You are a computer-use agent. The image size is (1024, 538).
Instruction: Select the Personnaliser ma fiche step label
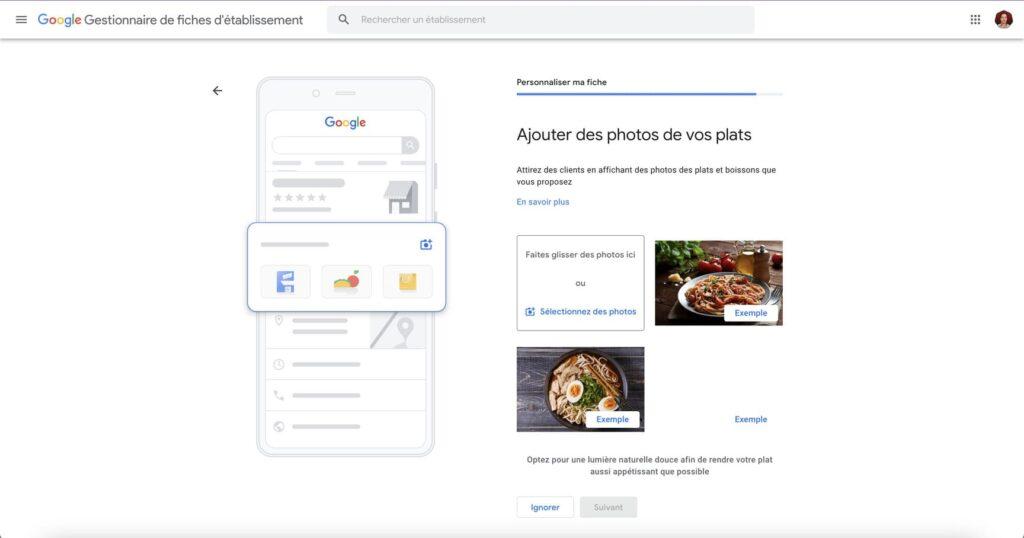(x=562, y=82)
